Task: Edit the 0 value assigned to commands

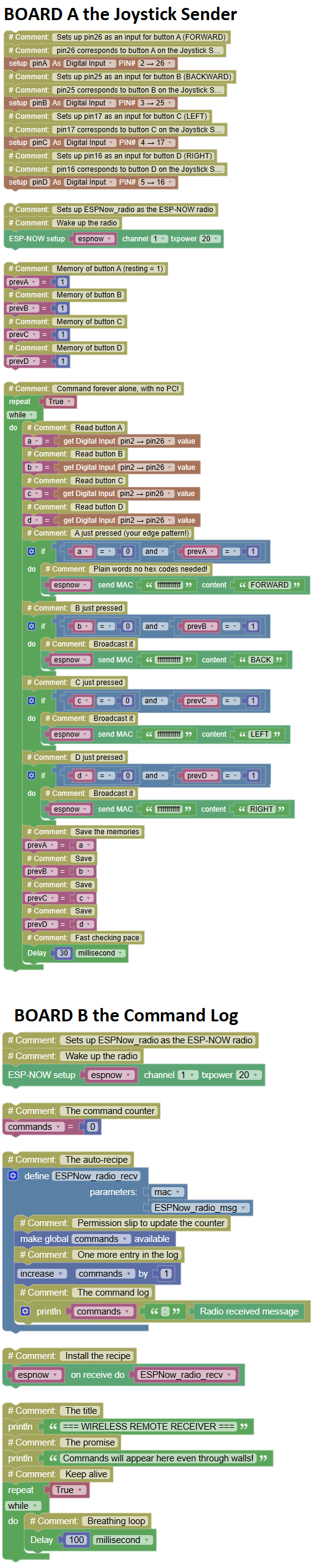Action: click(93, 1127)
